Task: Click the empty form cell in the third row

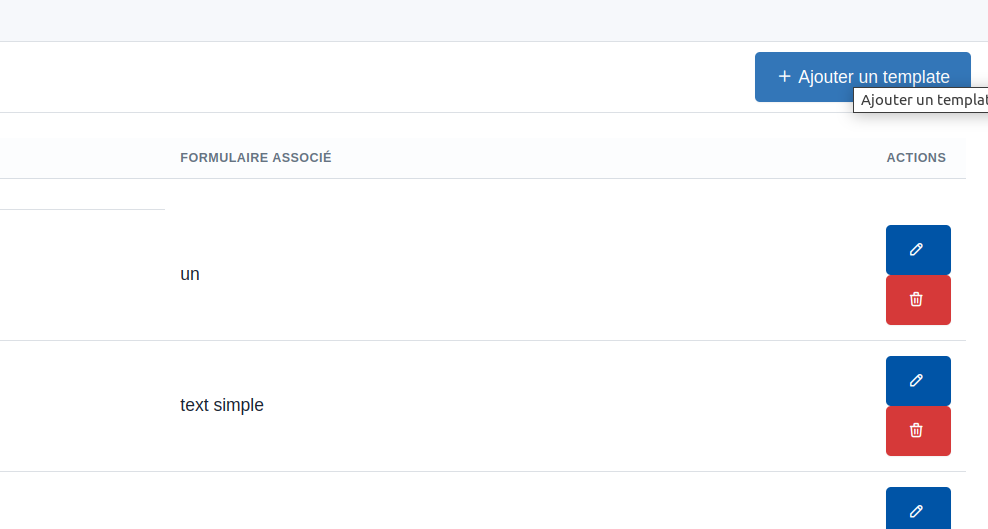Action: (400, 505)
